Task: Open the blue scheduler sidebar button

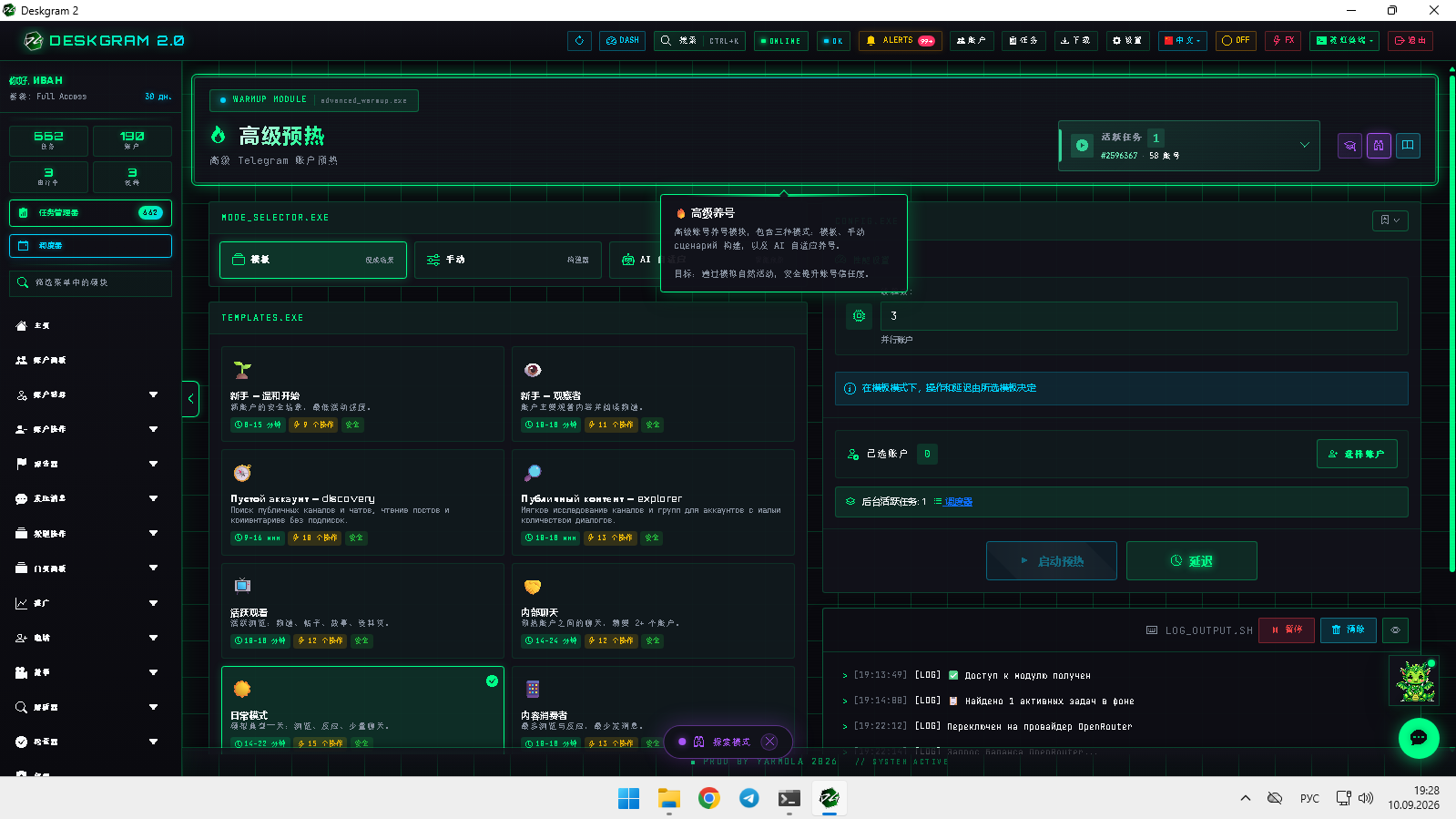Action: click(x=90, y=246)
